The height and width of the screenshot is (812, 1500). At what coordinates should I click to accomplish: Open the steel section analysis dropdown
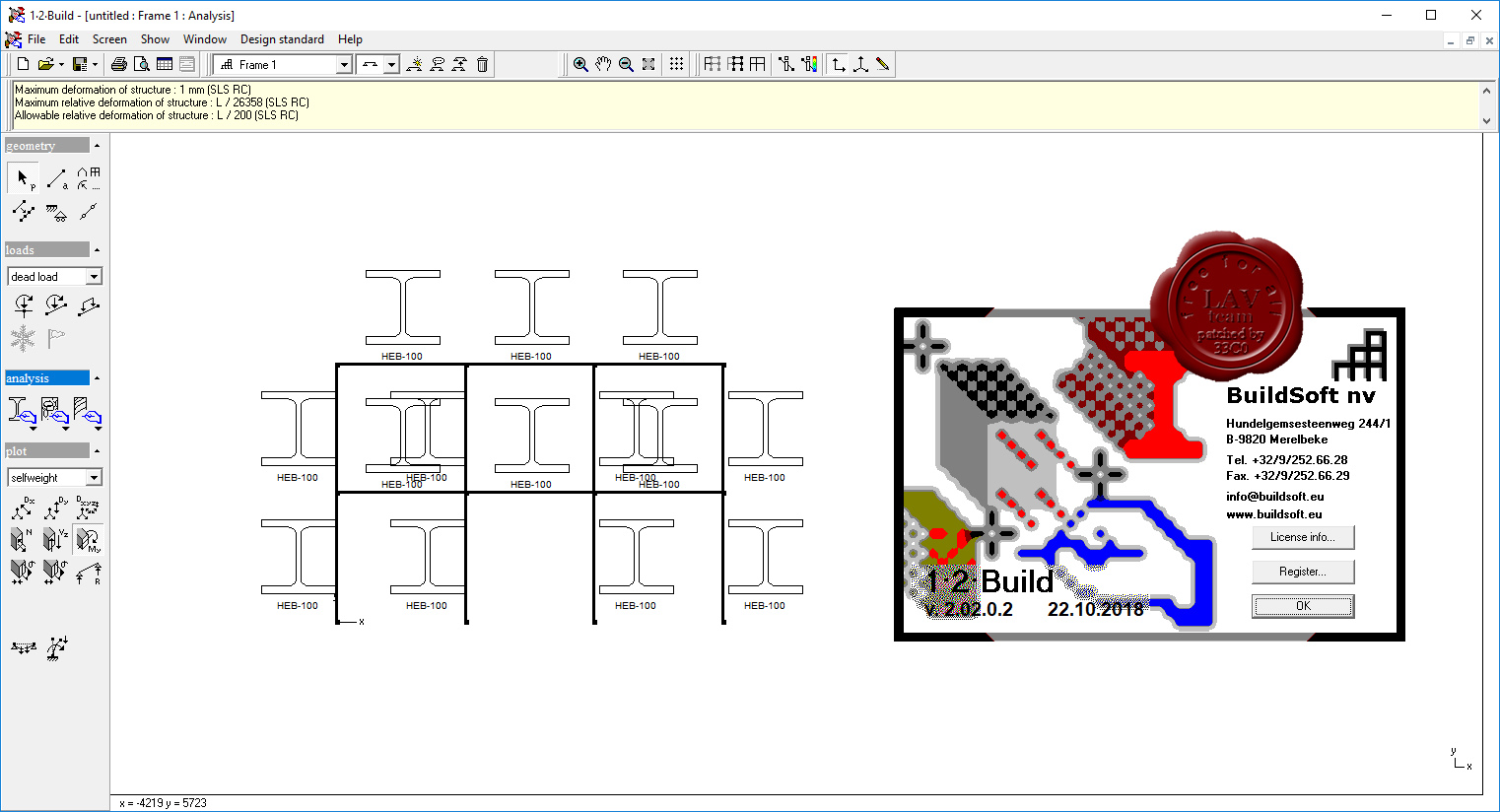(33, 429)
